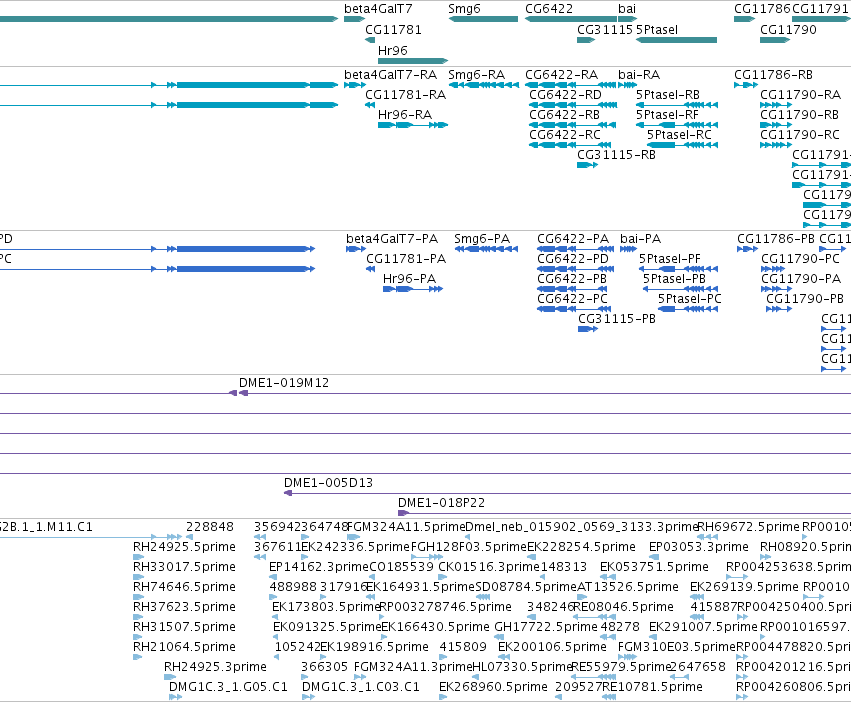Viewport: 851px width, 702px height.
Task: Select the 5PtaseI gene bar glyph
Action: [x=676, y=40]
